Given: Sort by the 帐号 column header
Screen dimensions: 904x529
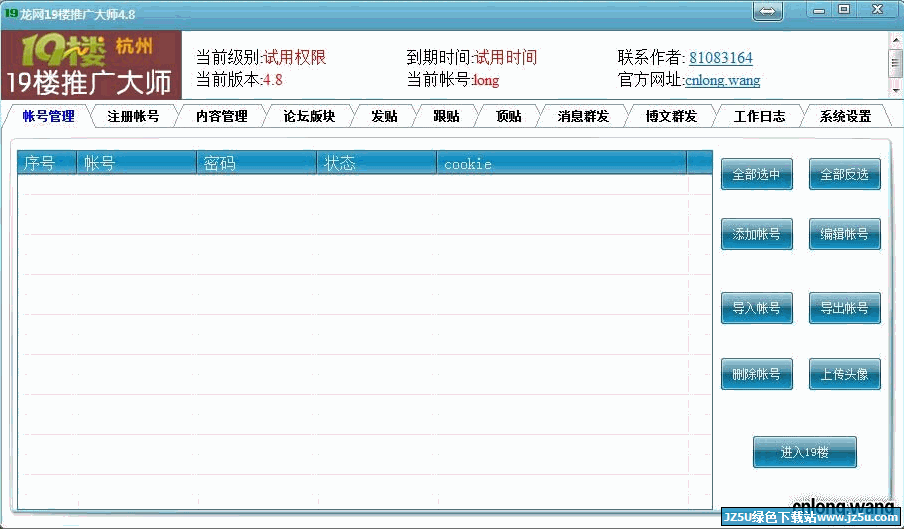Looking at the screenshot, I should click(x=137, y=163).
